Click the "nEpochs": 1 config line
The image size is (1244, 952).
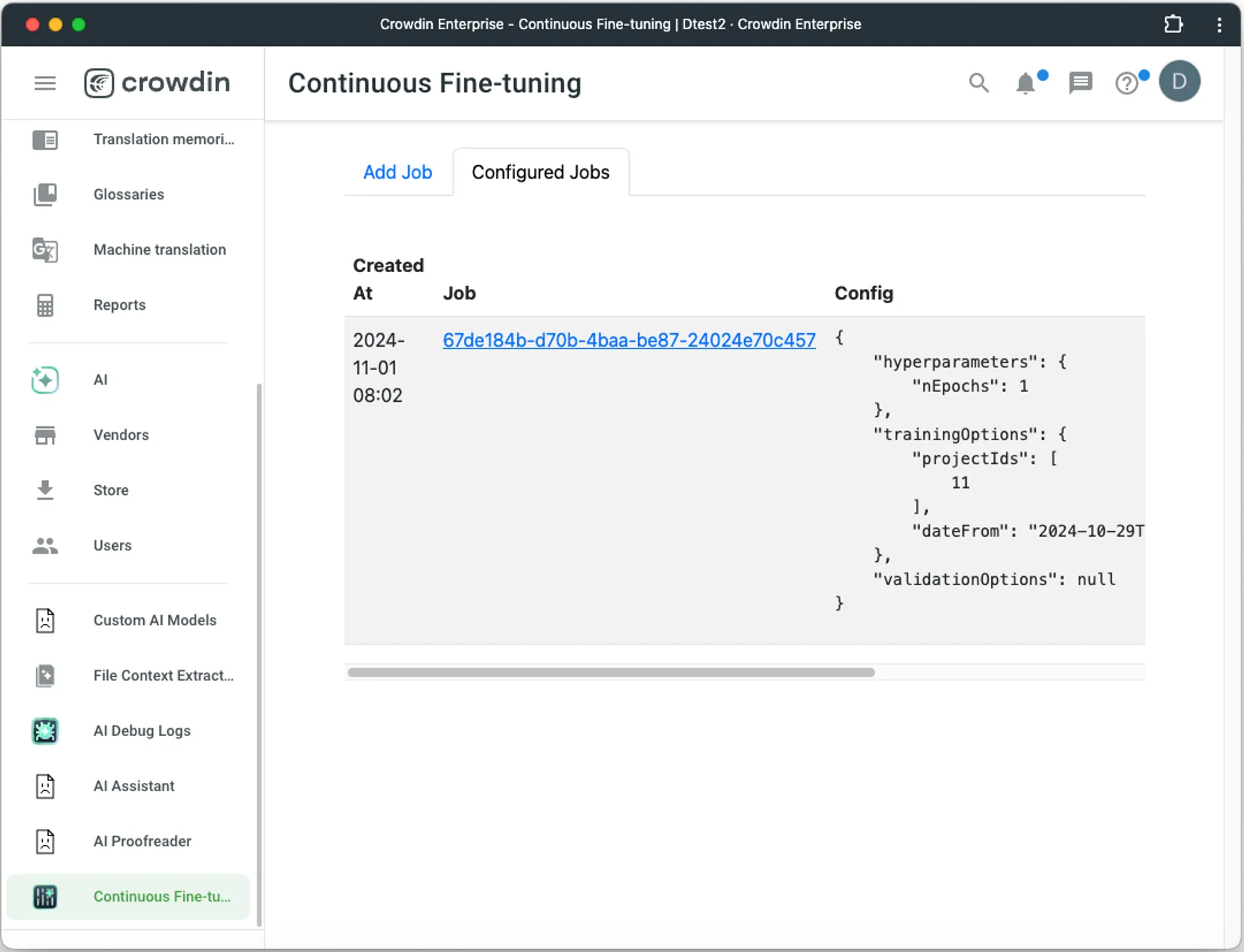(x=970, y=386)
